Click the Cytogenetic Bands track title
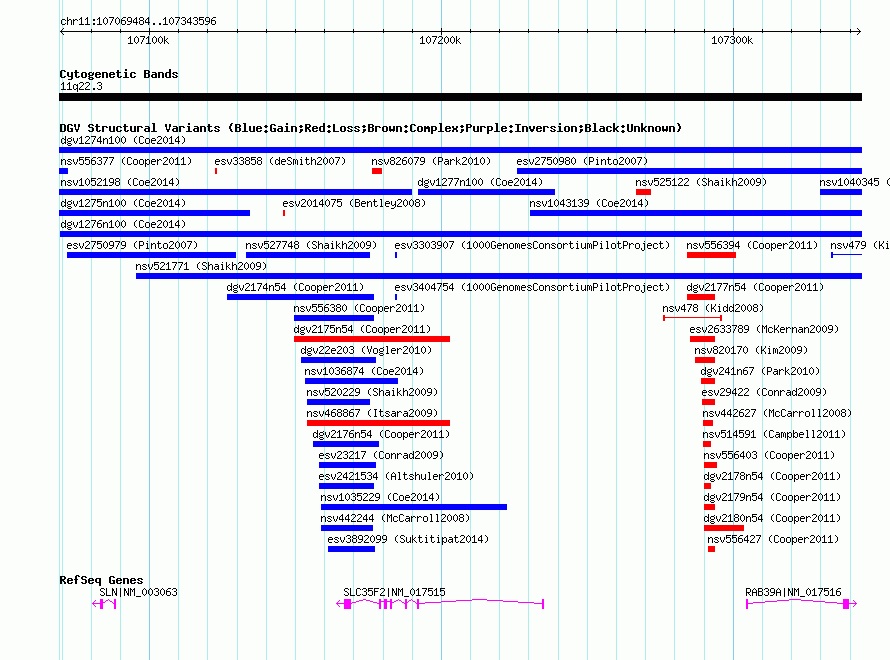Viewport: 890px width, 660px height. coord(119,74)
